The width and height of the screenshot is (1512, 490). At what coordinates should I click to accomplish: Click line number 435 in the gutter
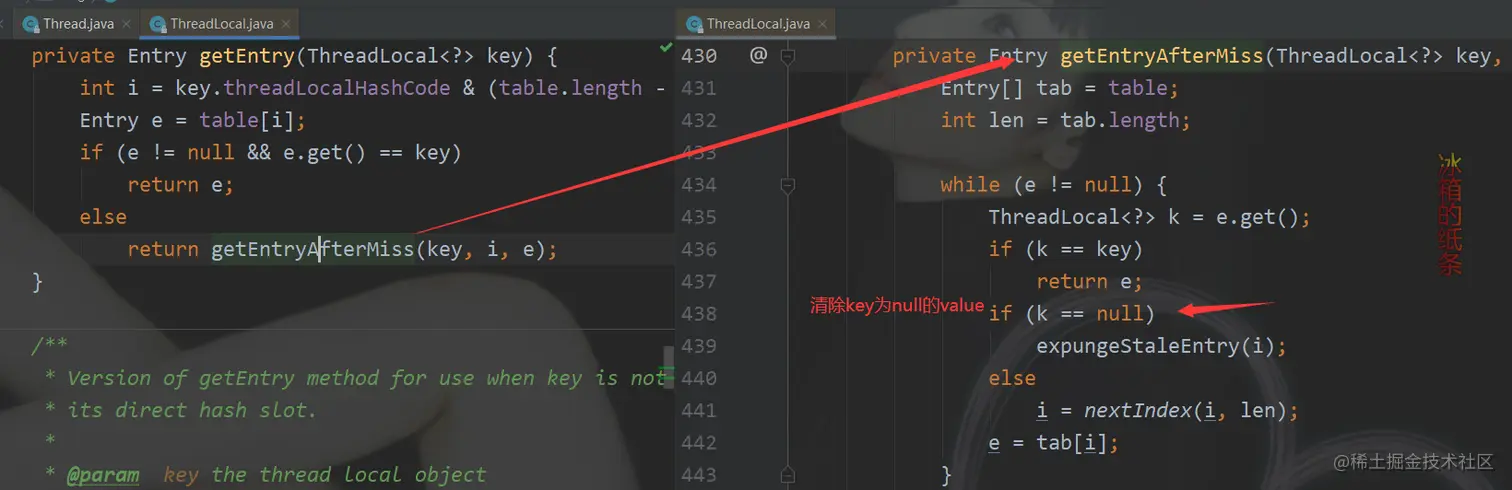(x=699, y=217)
